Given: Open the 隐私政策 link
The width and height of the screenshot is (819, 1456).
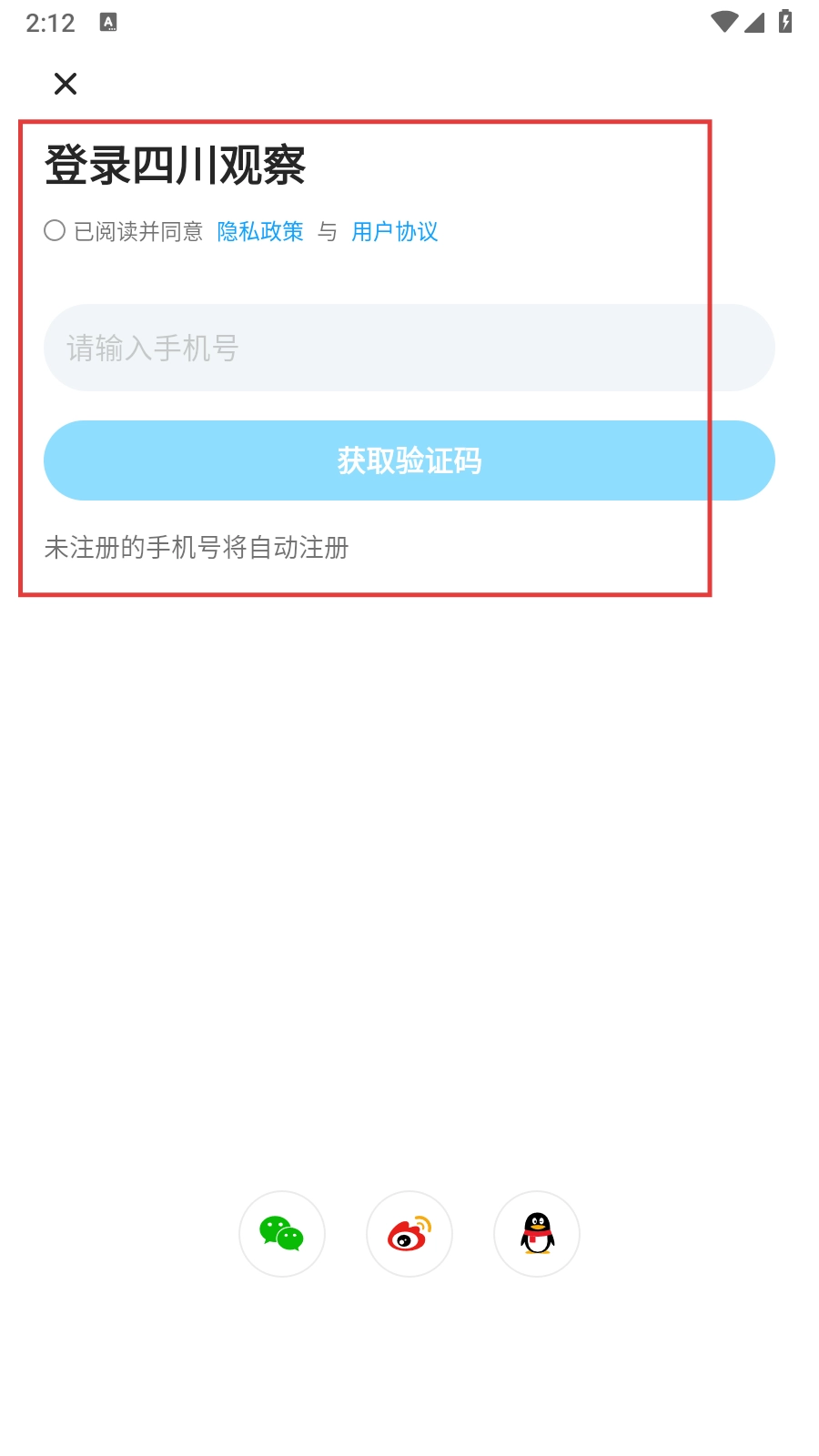Looking at the screenshot, I should 260,232.
